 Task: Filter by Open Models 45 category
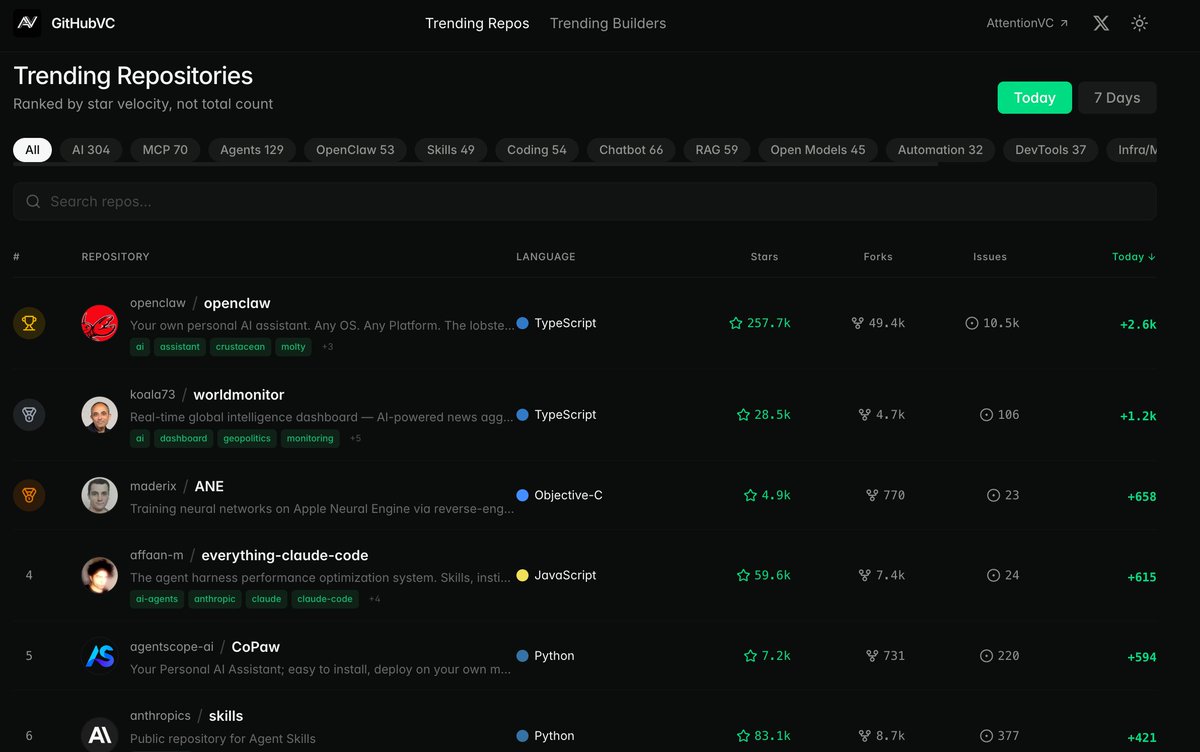tap(818, 150)
